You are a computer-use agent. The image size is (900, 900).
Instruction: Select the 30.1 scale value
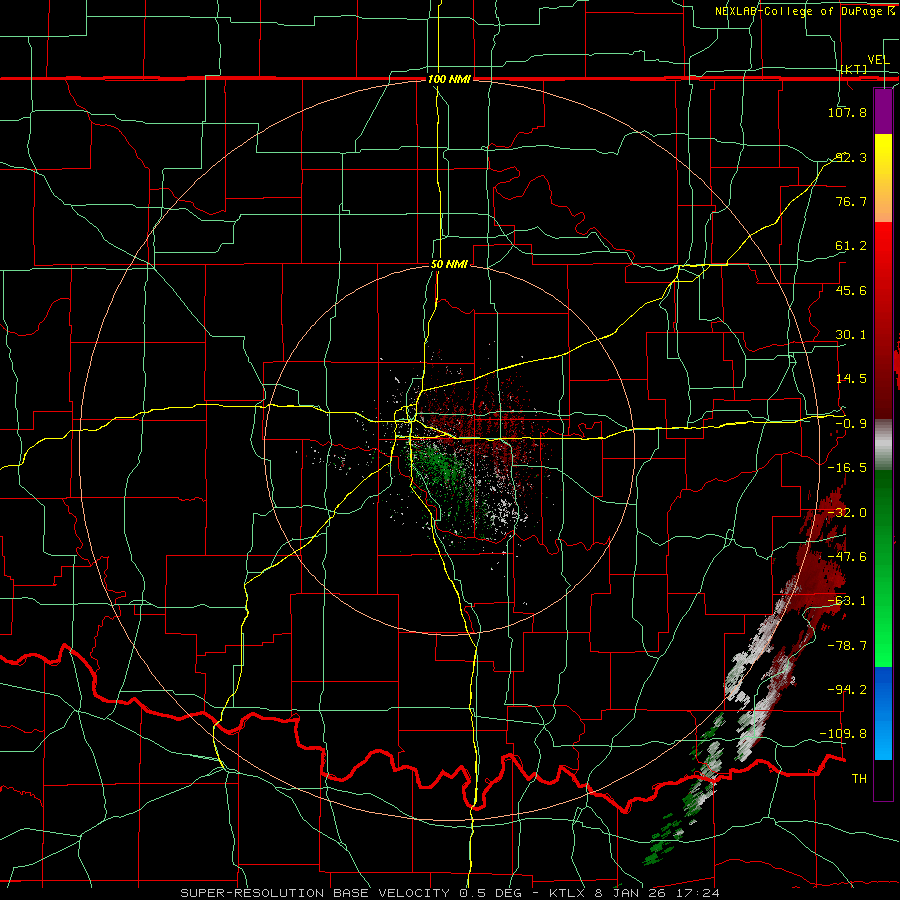pos(851,335)
